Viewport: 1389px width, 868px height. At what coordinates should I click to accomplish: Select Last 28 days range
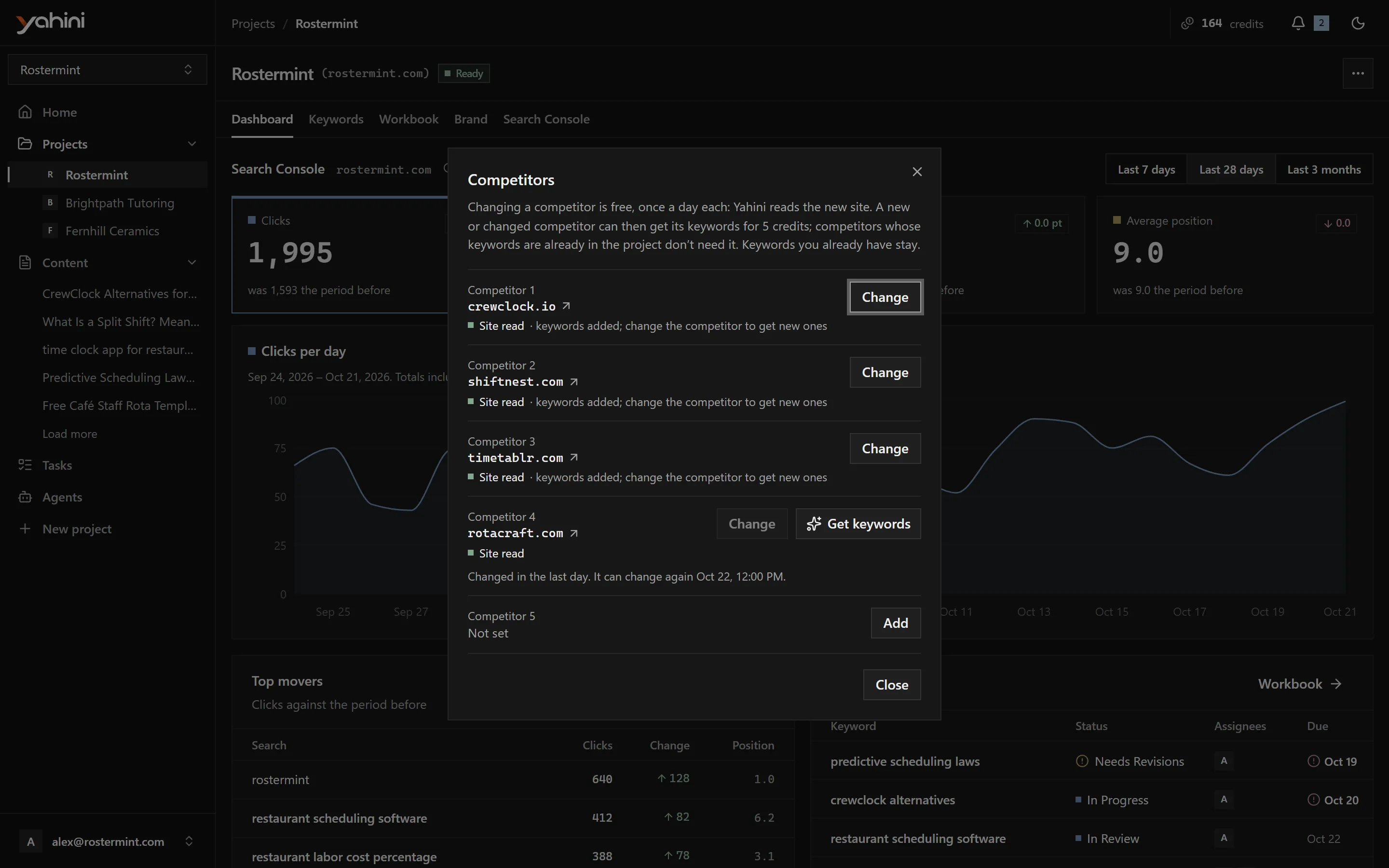coord(1231,169)
